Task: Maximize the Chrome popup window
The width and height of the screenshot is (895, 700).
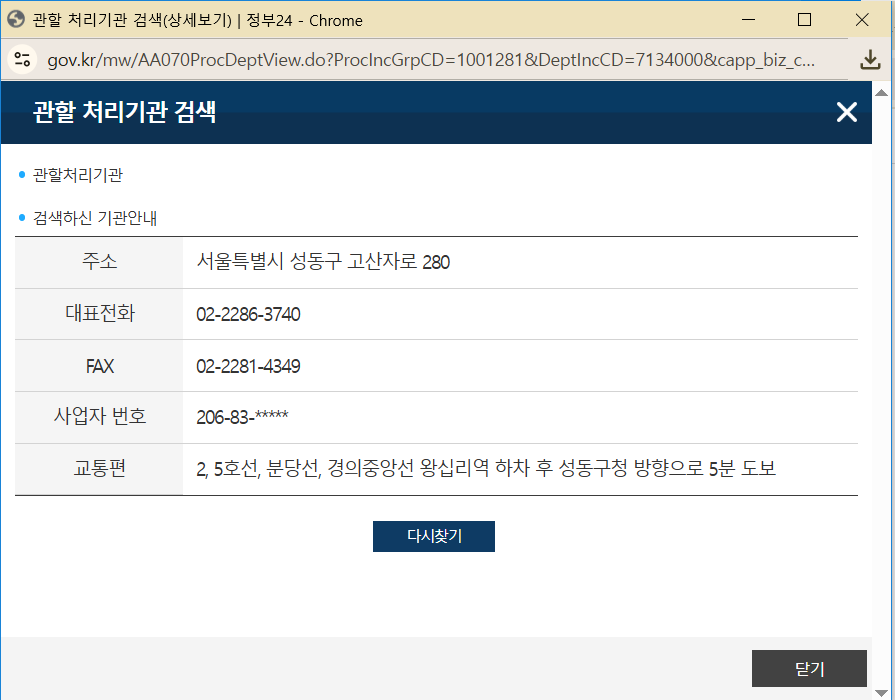Action: coord(804,19)
